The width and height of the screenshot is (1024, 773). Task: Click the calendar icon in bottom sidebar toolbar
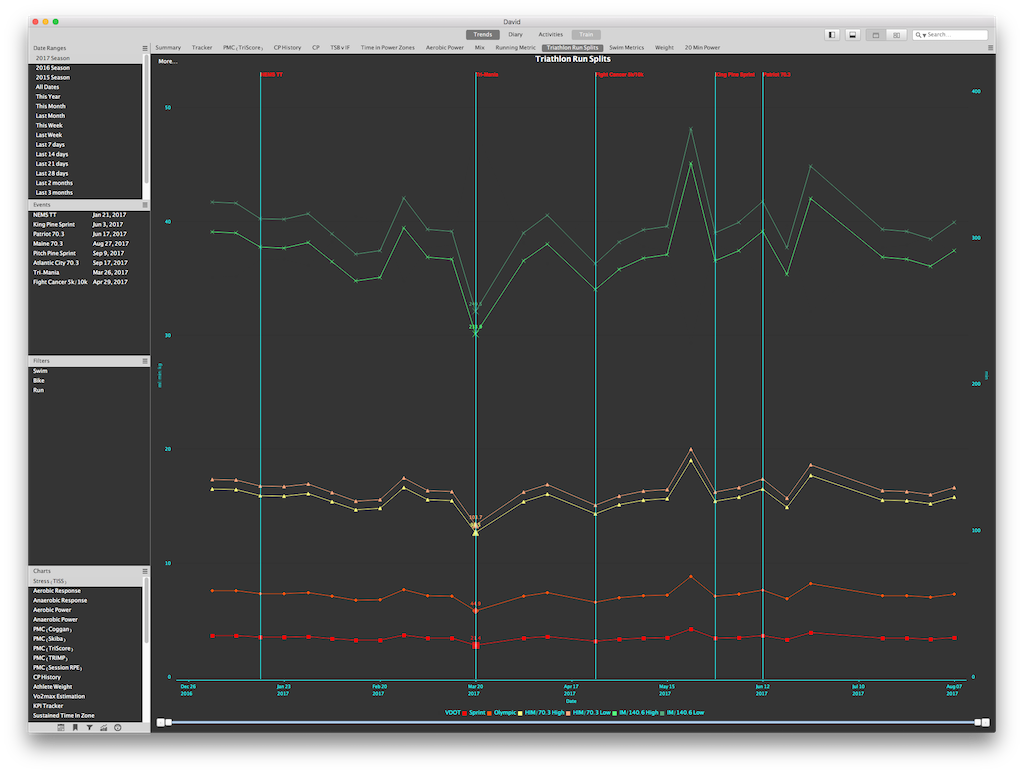tap(61, 727)
